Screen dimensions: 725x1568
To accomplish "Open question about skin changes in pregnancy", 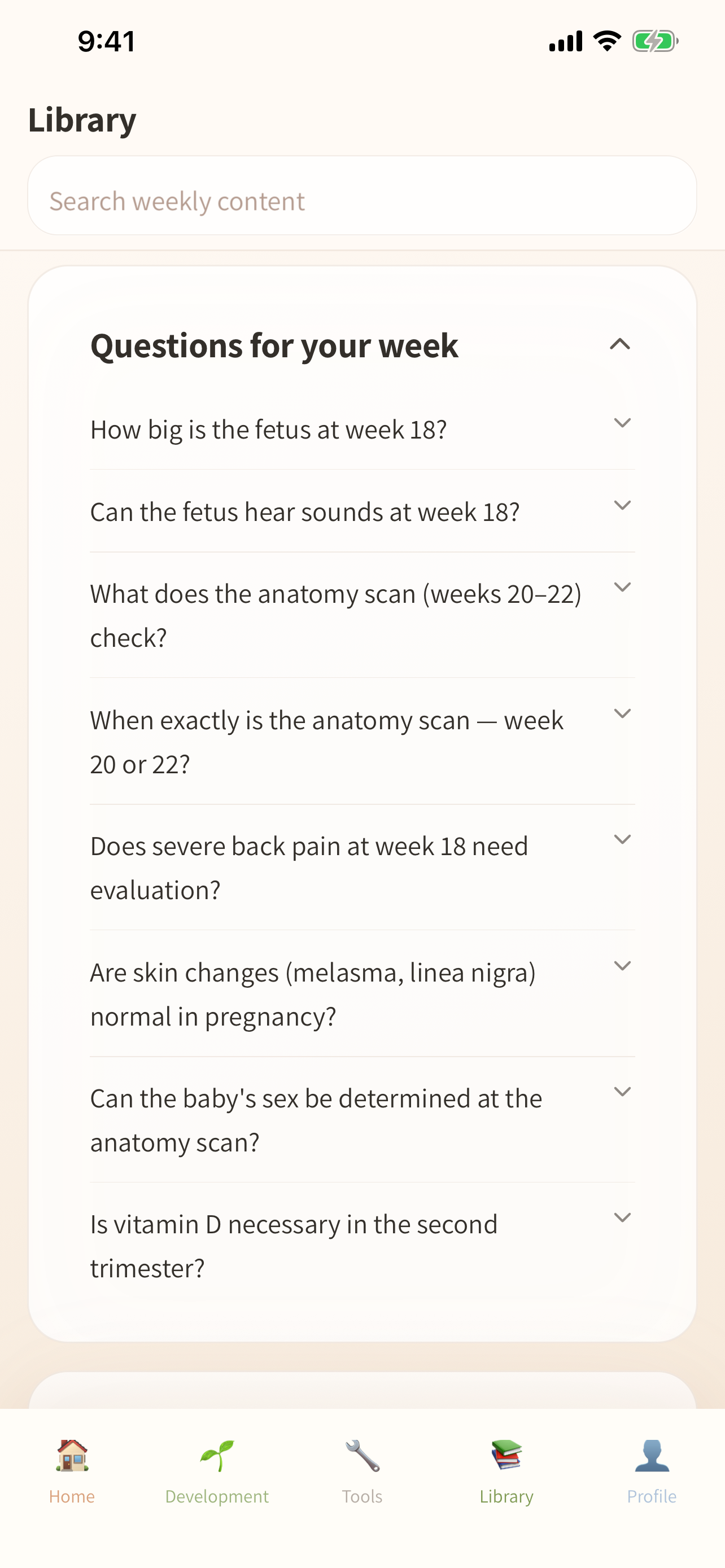I will pyautogui.click(x=313, y=993).
